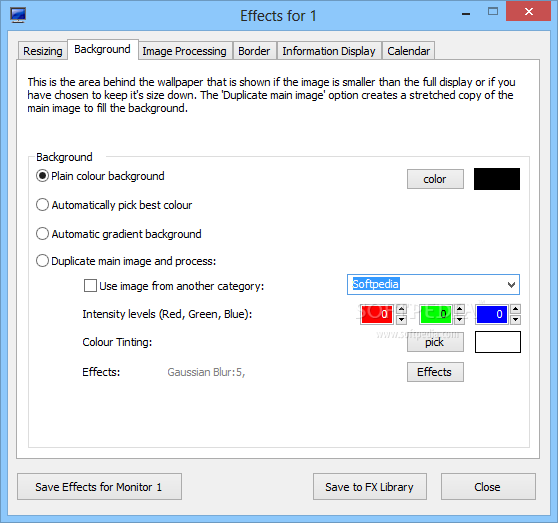
Task: Switch to the Resizing tab
Action: [x=43, y=51]
